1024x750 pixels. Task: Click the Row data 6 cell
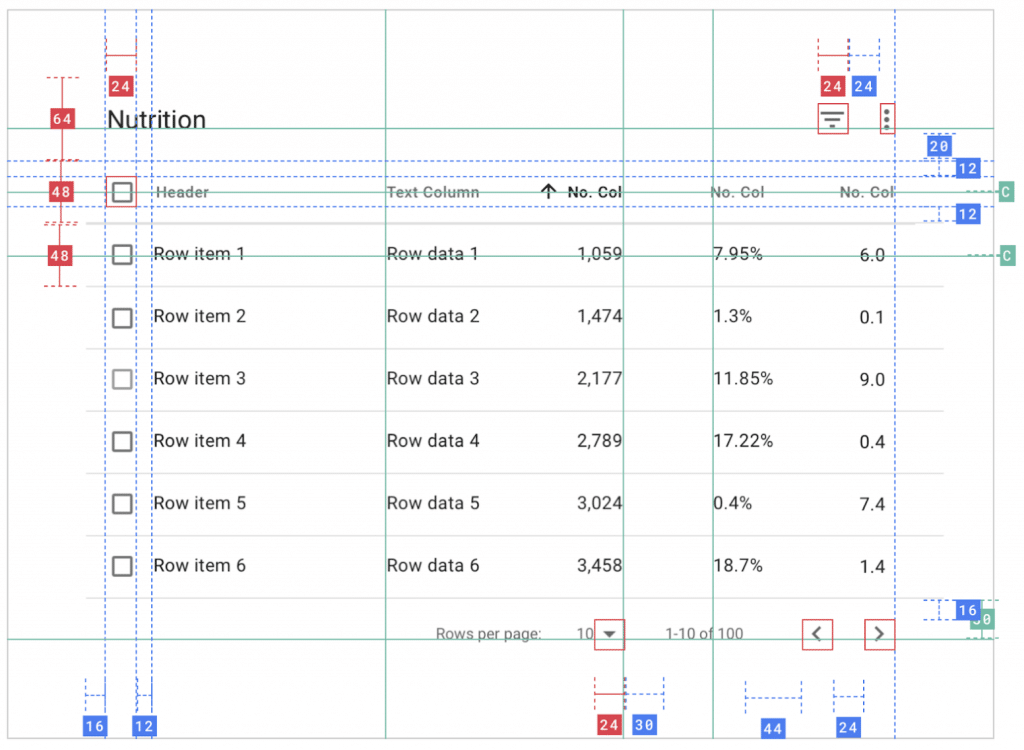point(433,566)
